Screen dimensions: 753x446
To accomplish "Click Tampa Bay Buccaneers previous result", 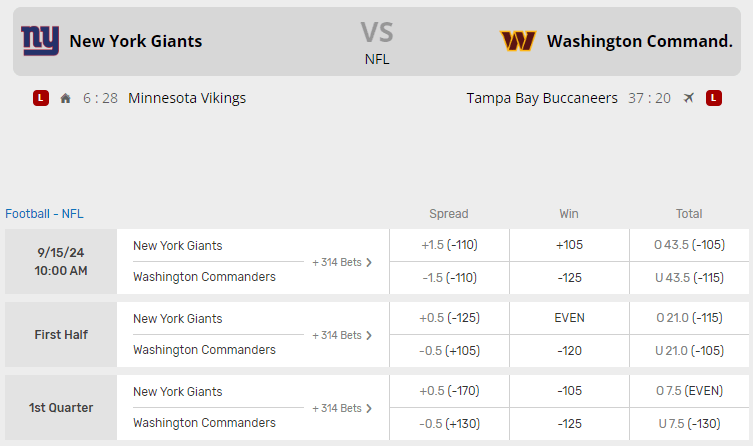I will coord(542,98).
